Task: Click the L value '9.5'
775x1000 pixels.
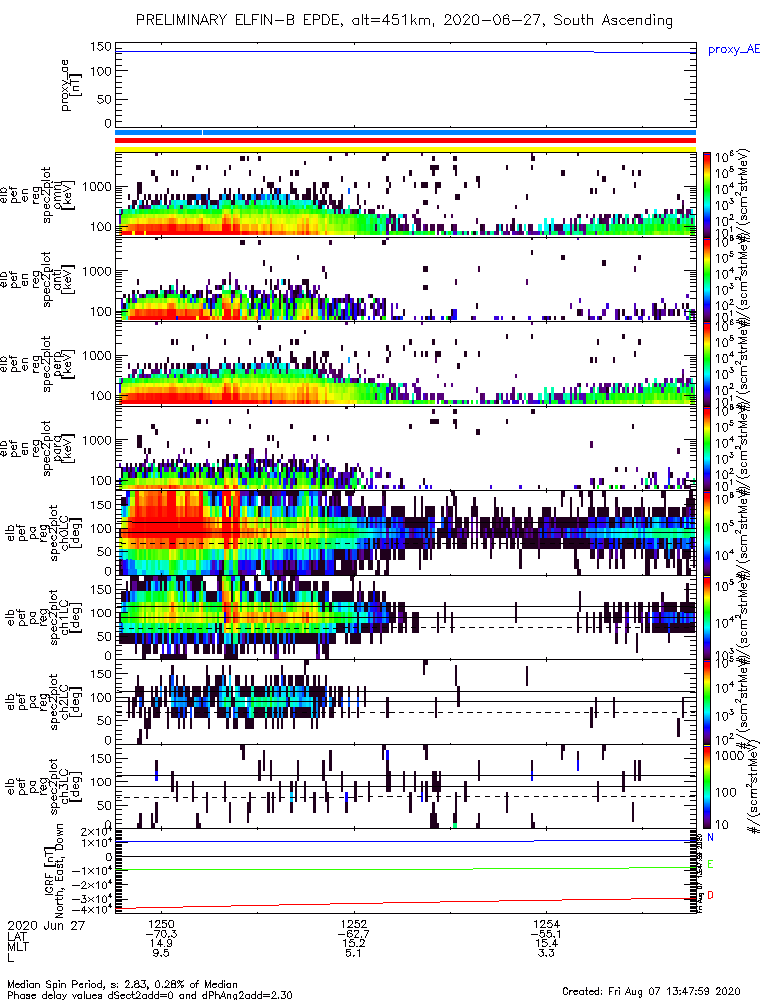Action: click(161, 953)
